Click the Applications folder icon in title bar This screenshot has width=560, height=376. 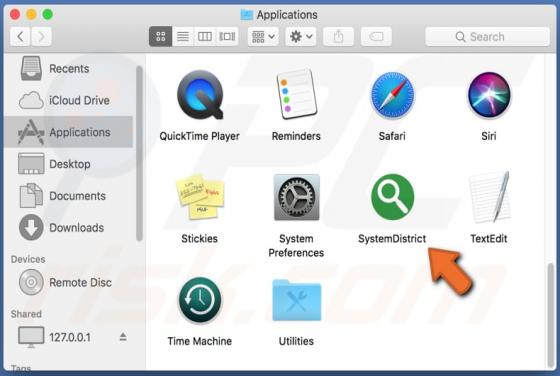(x=247, y=15)
